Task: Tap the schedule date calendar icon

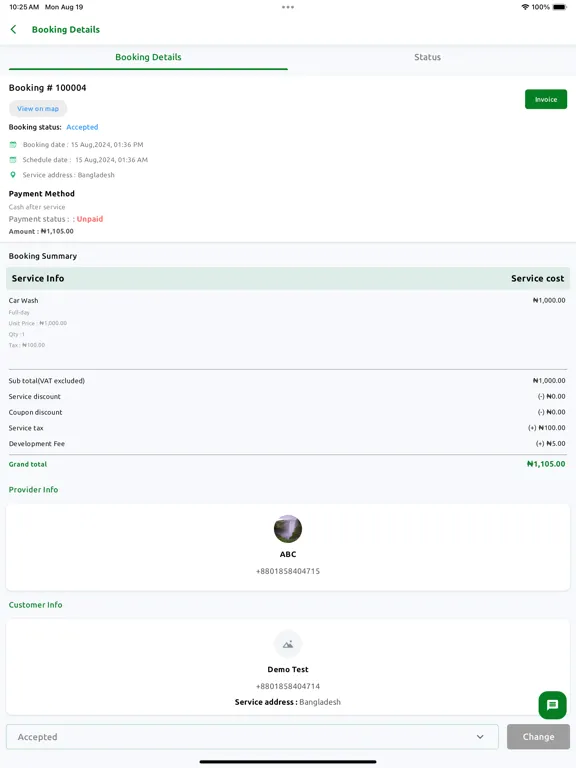Action: pyautogui.click(x=13, y=160)
